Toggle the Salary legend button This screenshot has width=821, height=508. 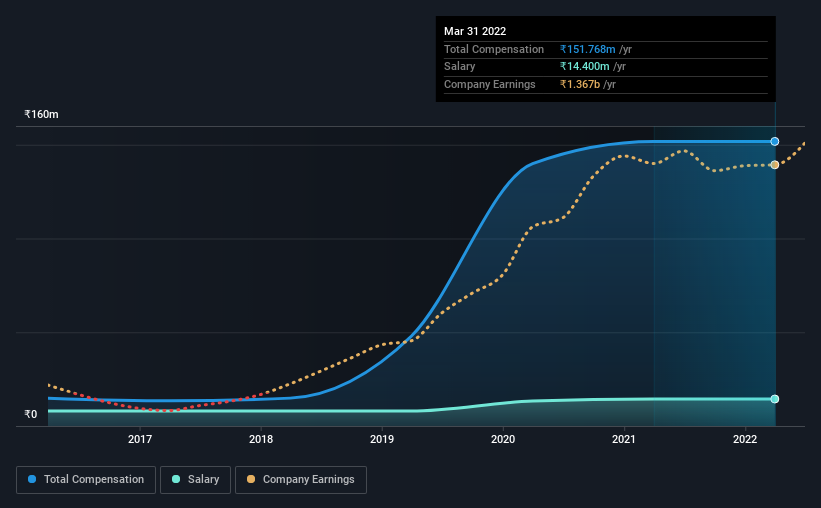(x=195, y=480)
